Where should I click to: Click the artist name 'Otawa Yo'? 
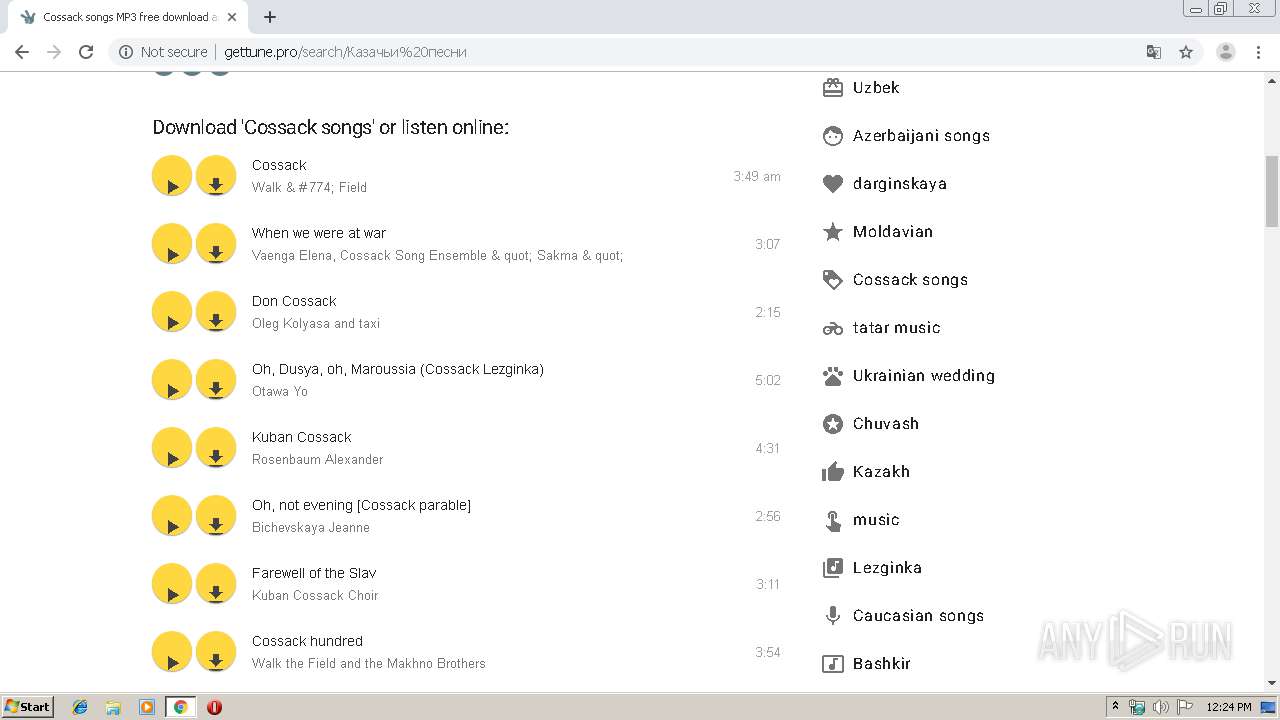280,391
